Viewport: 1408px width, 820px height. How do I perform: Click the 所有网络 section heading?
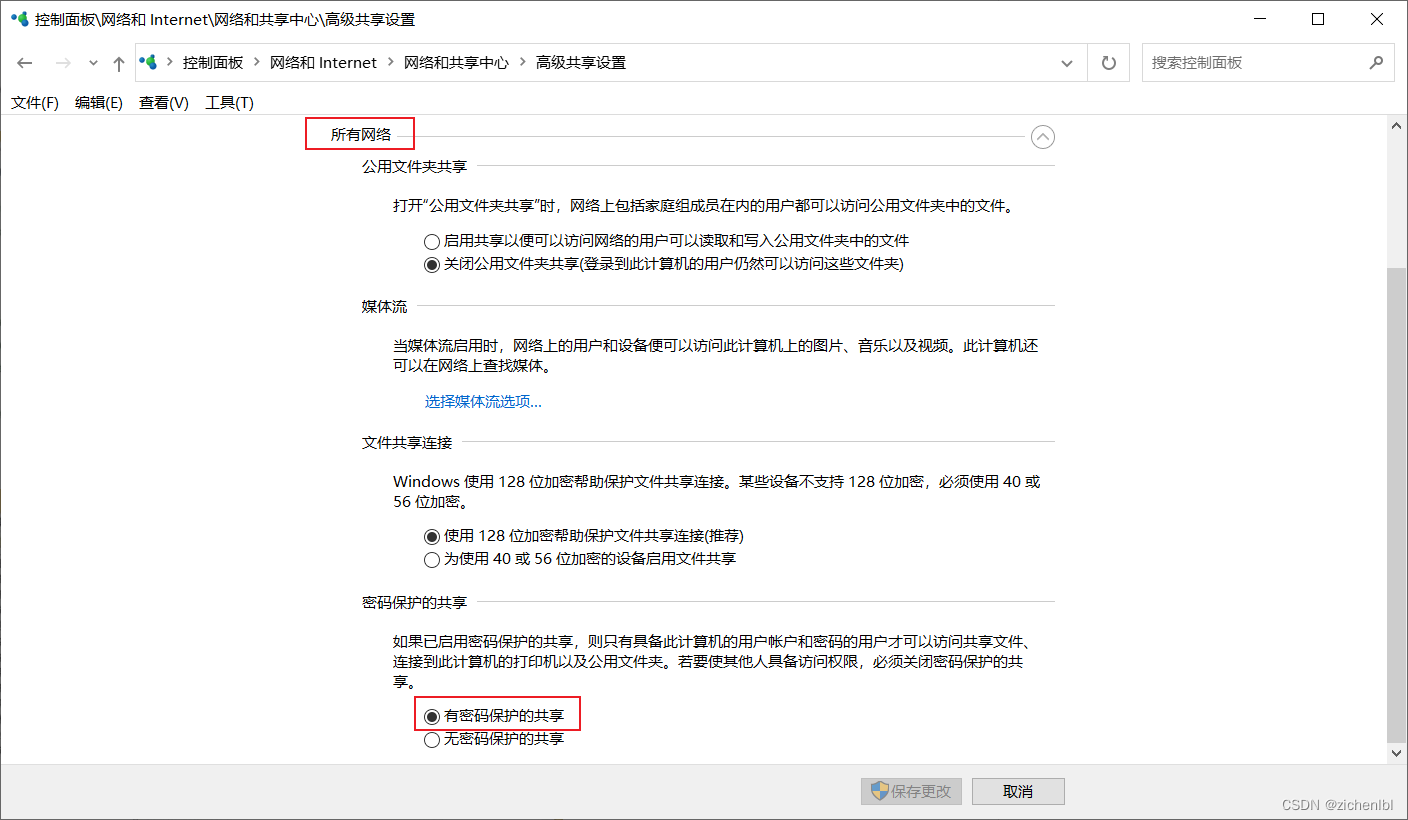coord(361,134)
